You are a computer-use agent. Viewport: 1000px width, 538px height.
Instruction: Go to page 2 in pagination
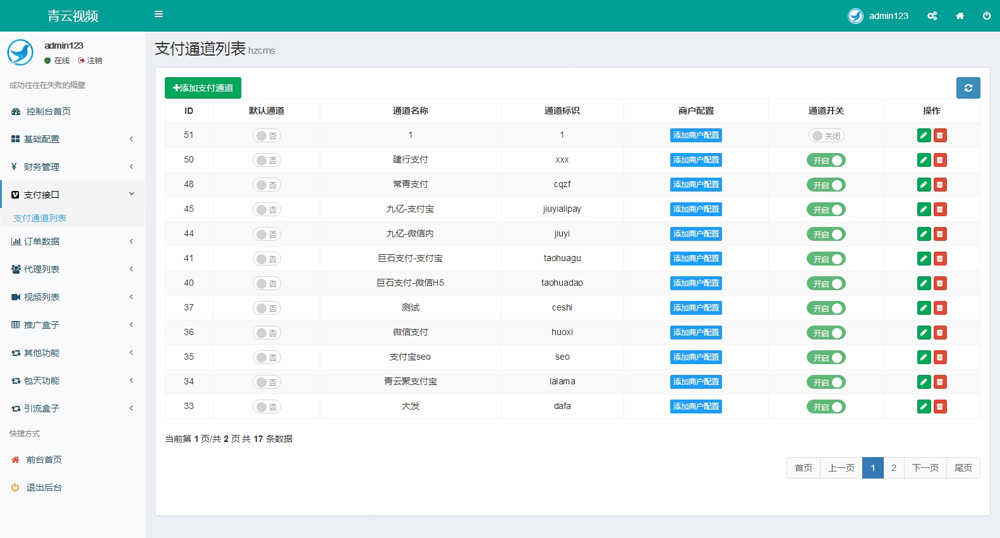point(894,468)
